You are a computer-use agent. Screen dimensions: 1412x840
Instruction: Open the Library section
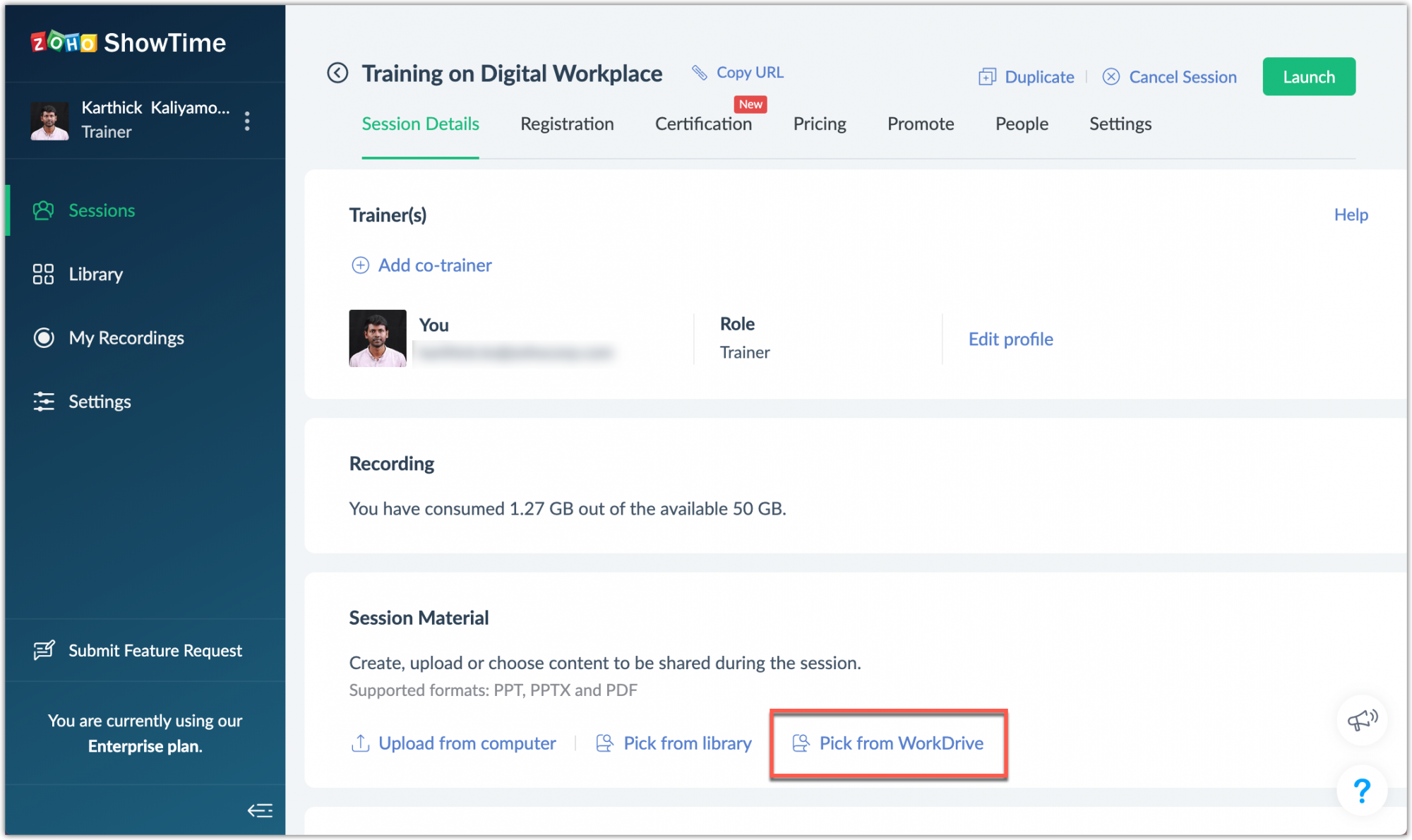pyautogui.click(x=95, y=274)
